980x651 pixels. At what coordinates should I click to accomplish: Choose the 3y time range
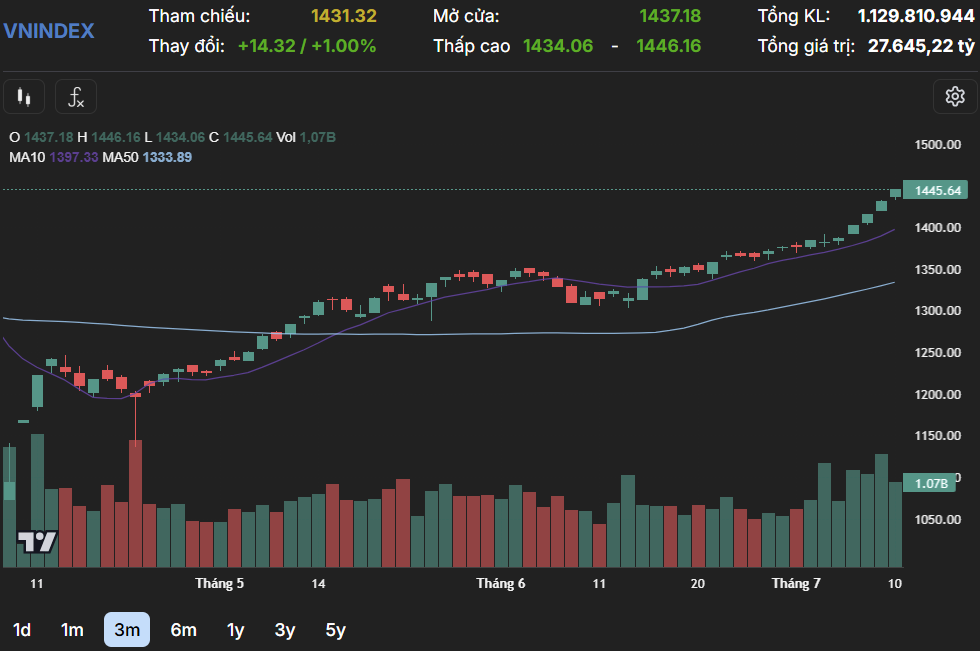(285, 630)
